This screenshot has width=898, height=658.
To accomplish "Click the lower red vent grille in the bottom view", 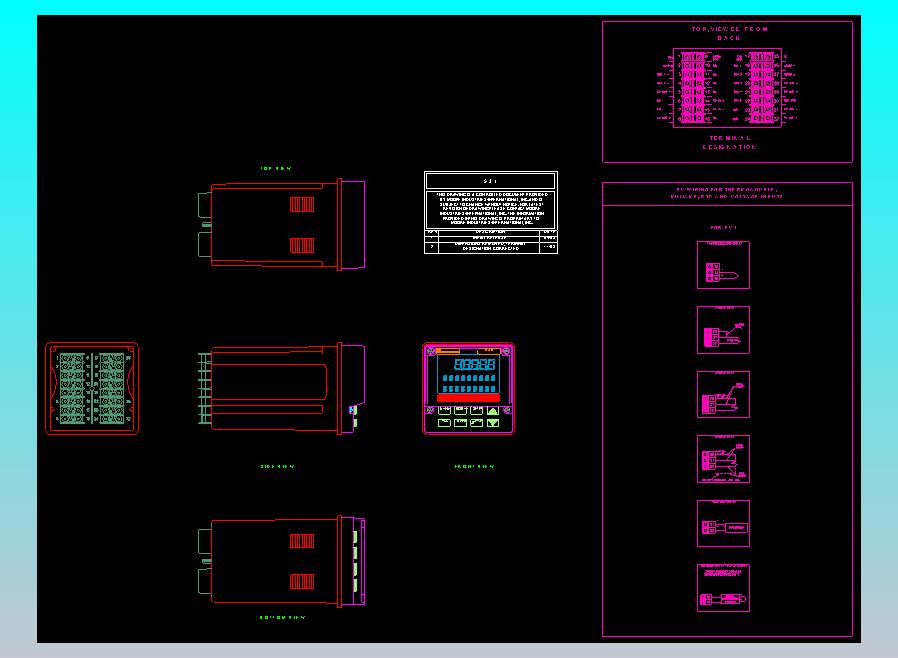I will 302,581.
